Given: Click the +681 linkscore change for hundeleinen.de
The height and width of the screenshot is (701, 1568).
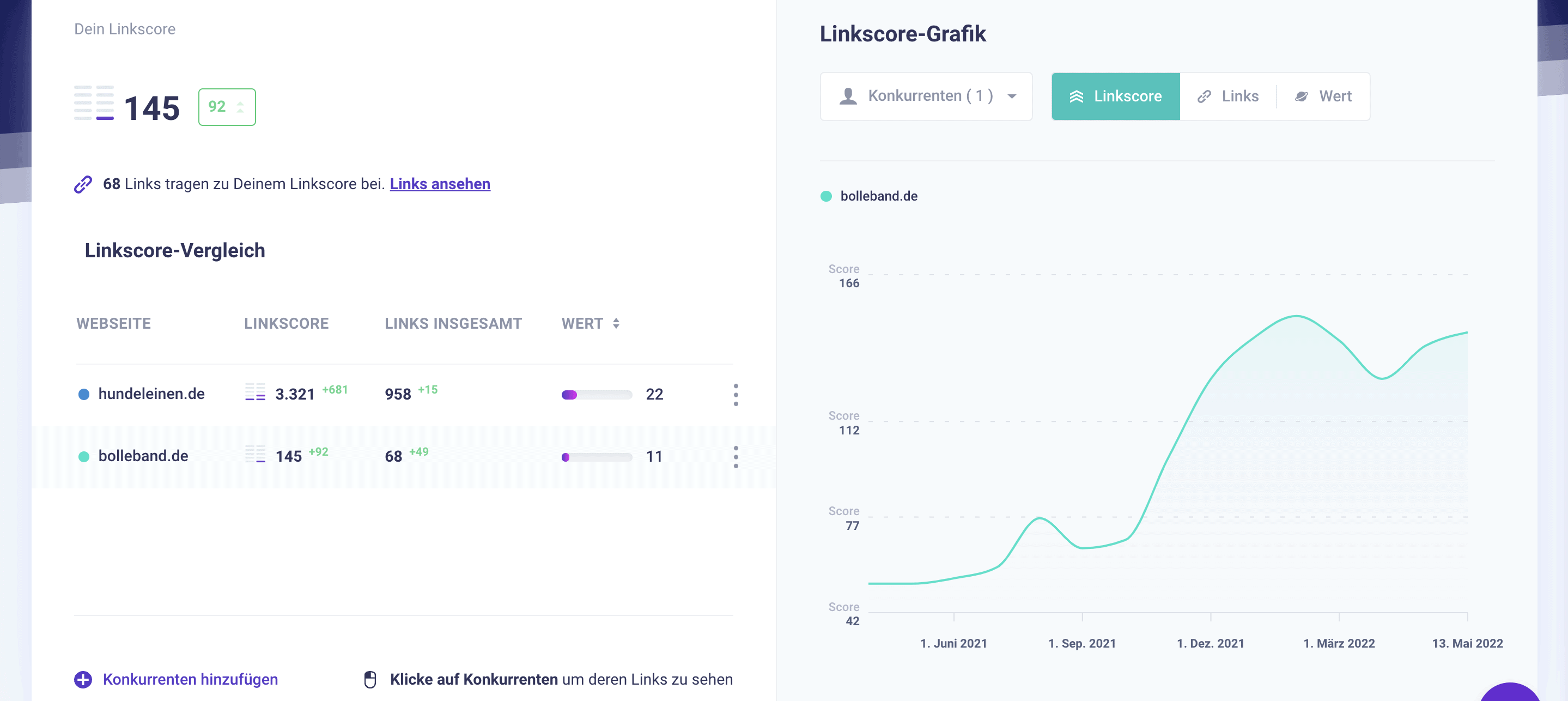Looking at the screenshot, I should pos(335,390).
